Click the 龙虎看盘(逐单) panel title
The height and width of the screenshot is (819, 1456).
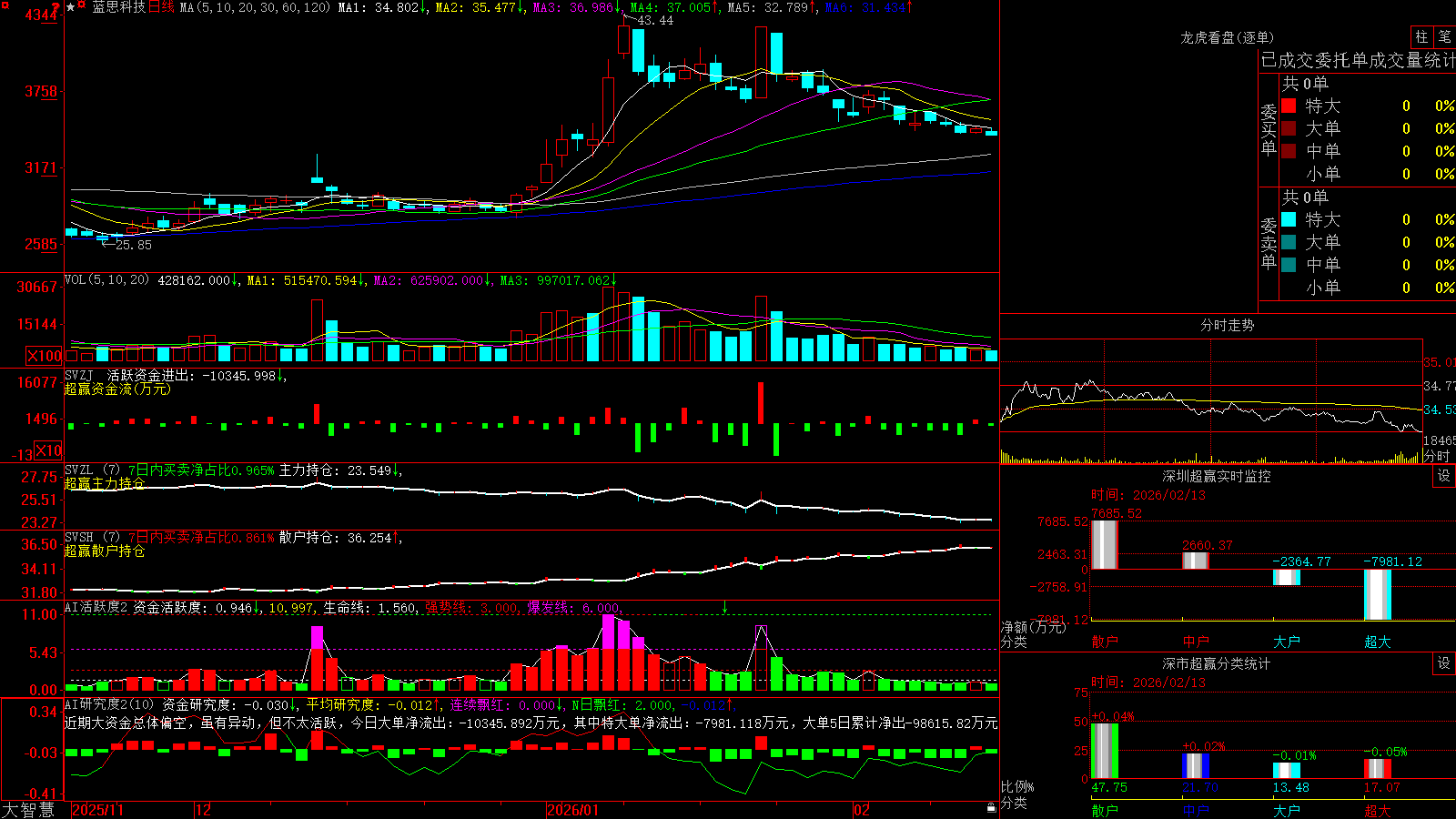pyautogui.click(x=1227, y=38)
